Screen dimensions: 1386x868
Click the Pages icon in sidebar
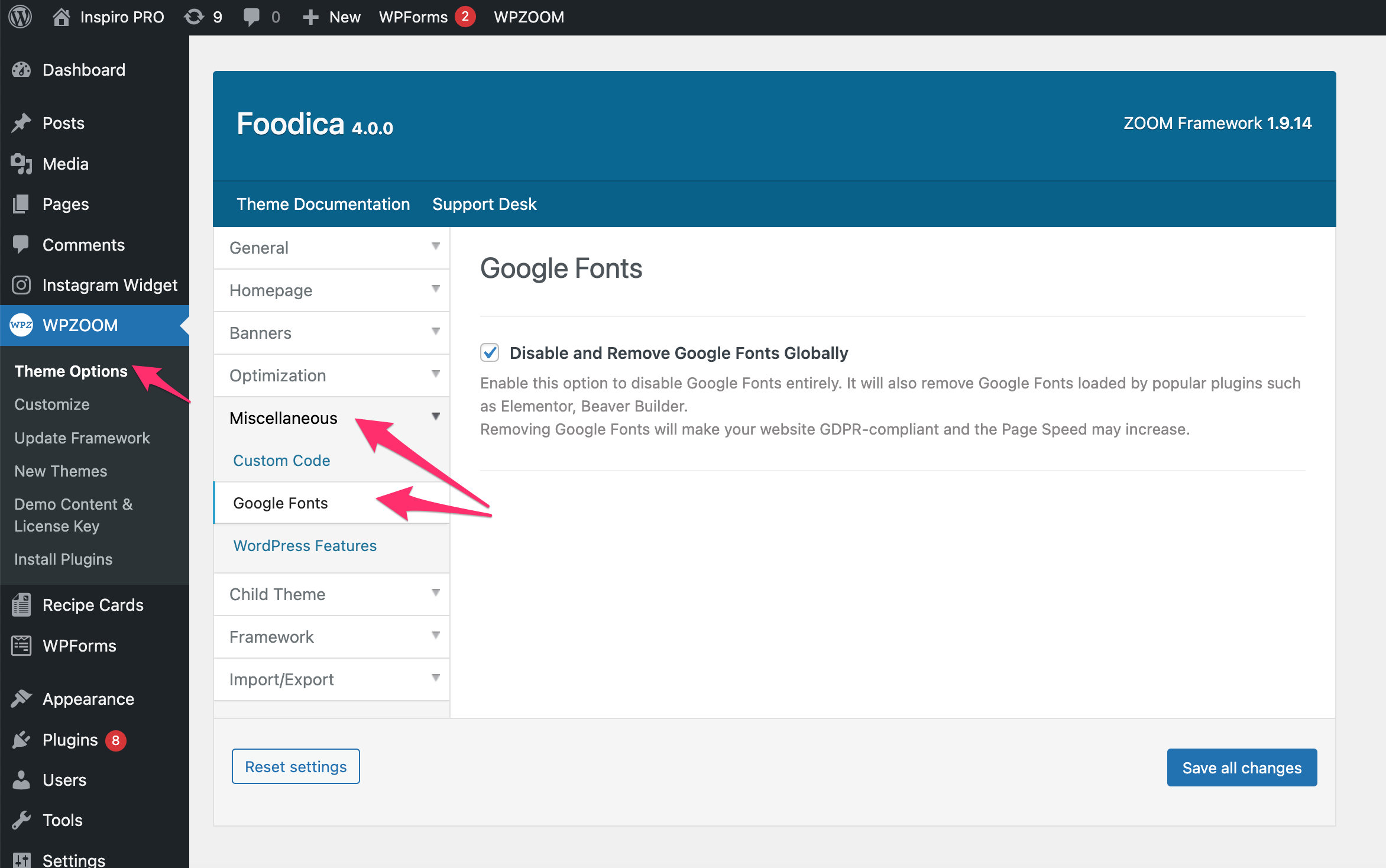(x=21, y=204)
